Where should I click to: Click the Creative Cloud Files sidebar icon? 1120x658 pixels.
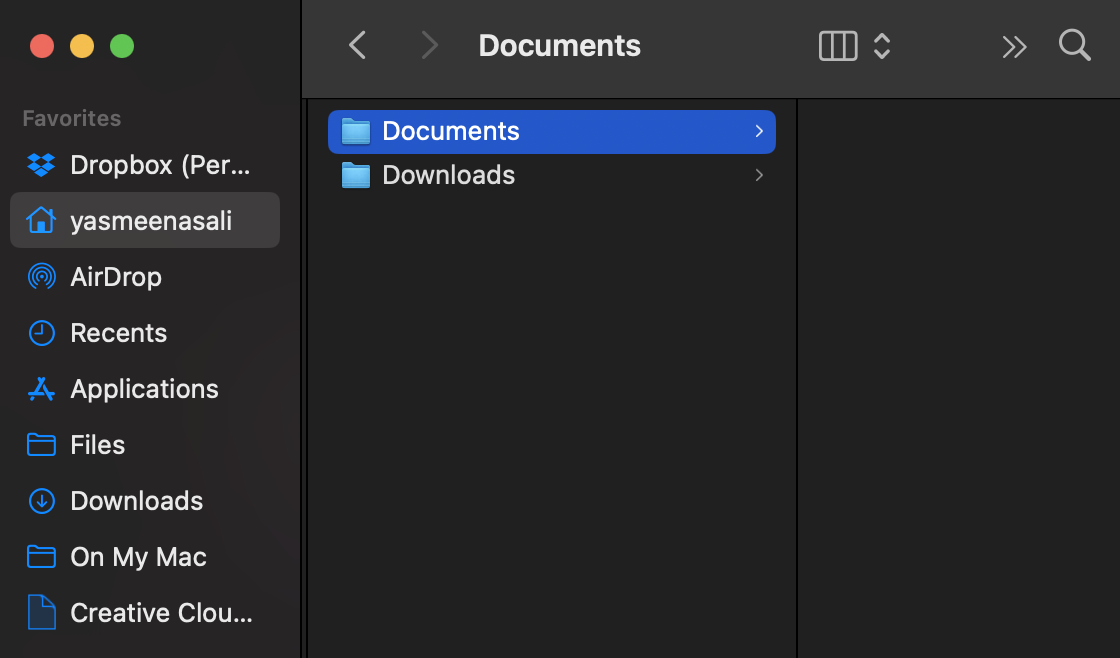pos(42,613)
